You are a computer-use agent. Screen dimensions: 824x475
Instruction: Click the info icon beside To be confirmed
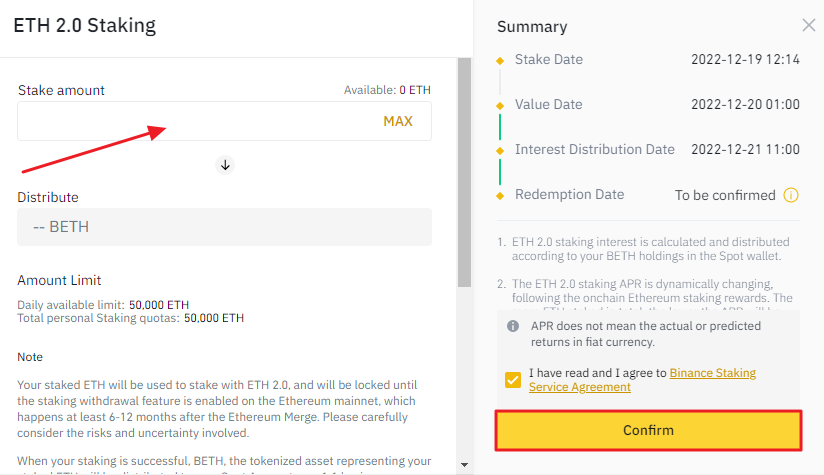tap(791, 195)
